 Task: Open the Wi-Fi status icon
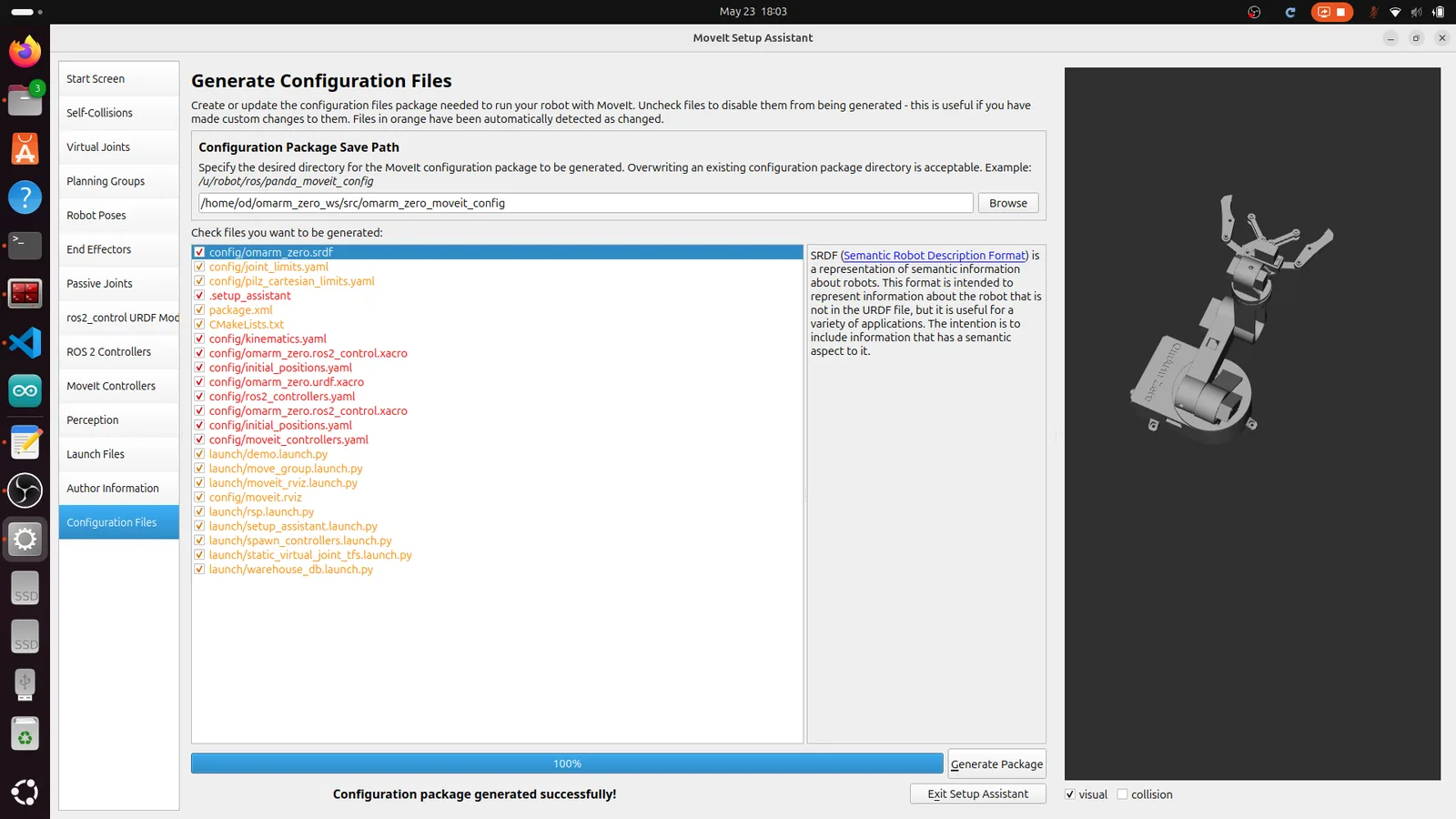coord(1395,12)
